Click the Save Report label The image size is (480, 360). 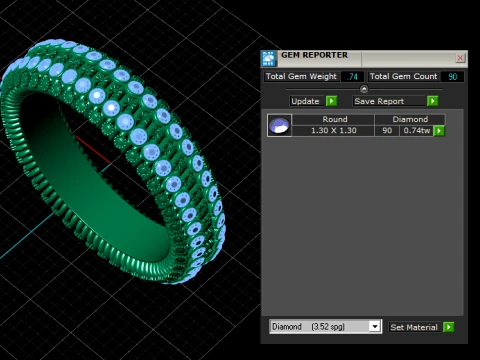click(389, 101)
